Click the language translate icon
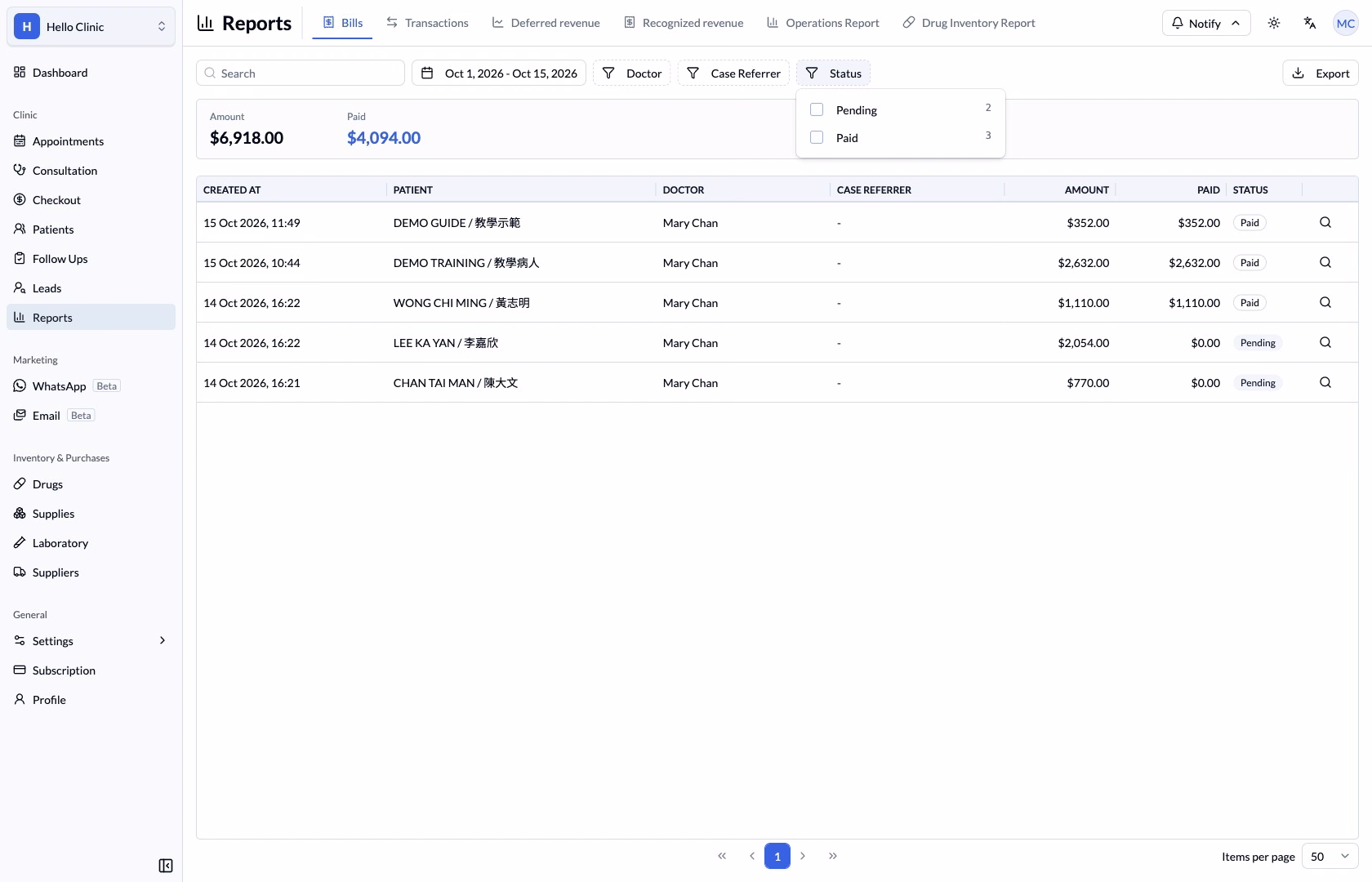The height and width of the screenshot is (882, 1372). (1310, 23)
